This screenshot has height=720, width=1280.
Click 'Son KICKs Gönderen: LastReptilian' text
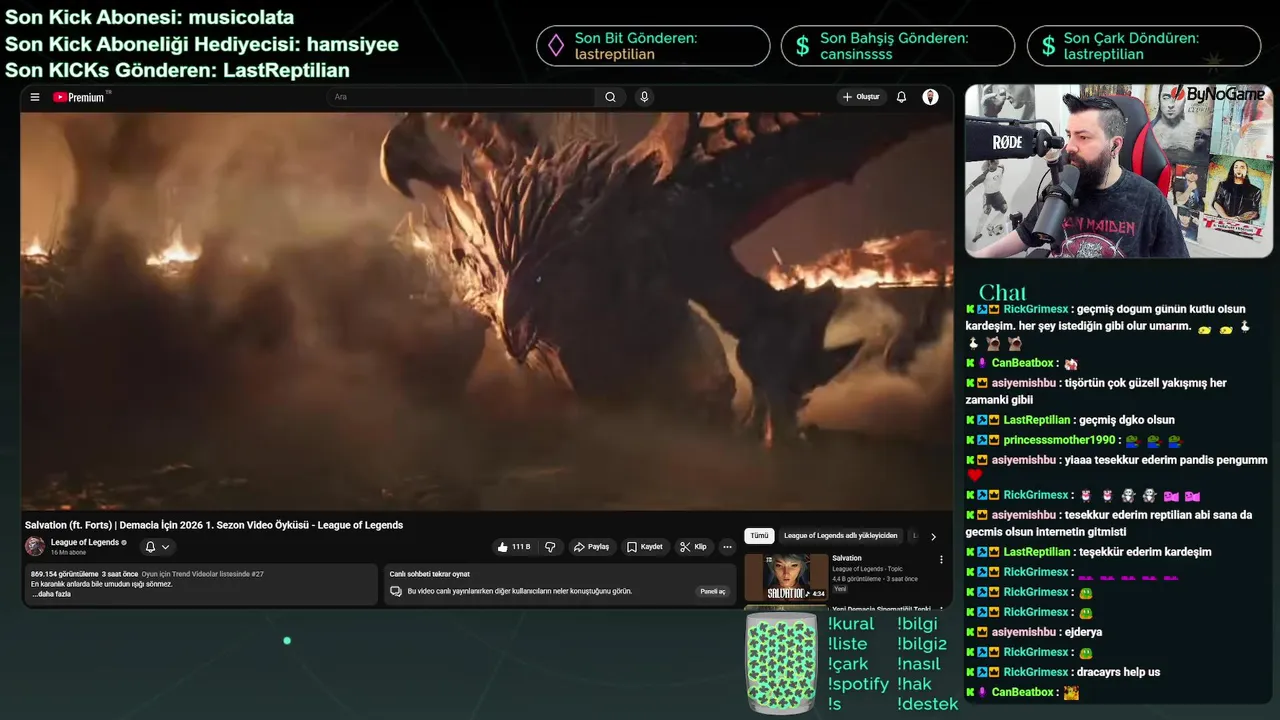pos(177,71)
